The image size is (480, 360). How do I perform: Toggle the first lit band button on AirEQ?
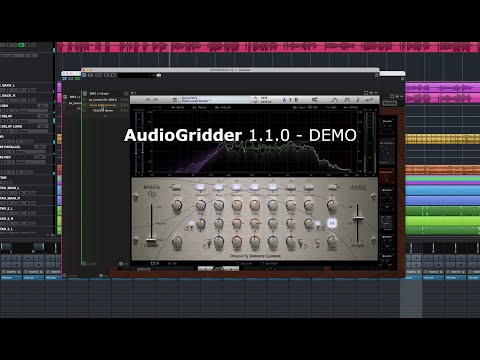pyautogui.click(x=201, y=187)
